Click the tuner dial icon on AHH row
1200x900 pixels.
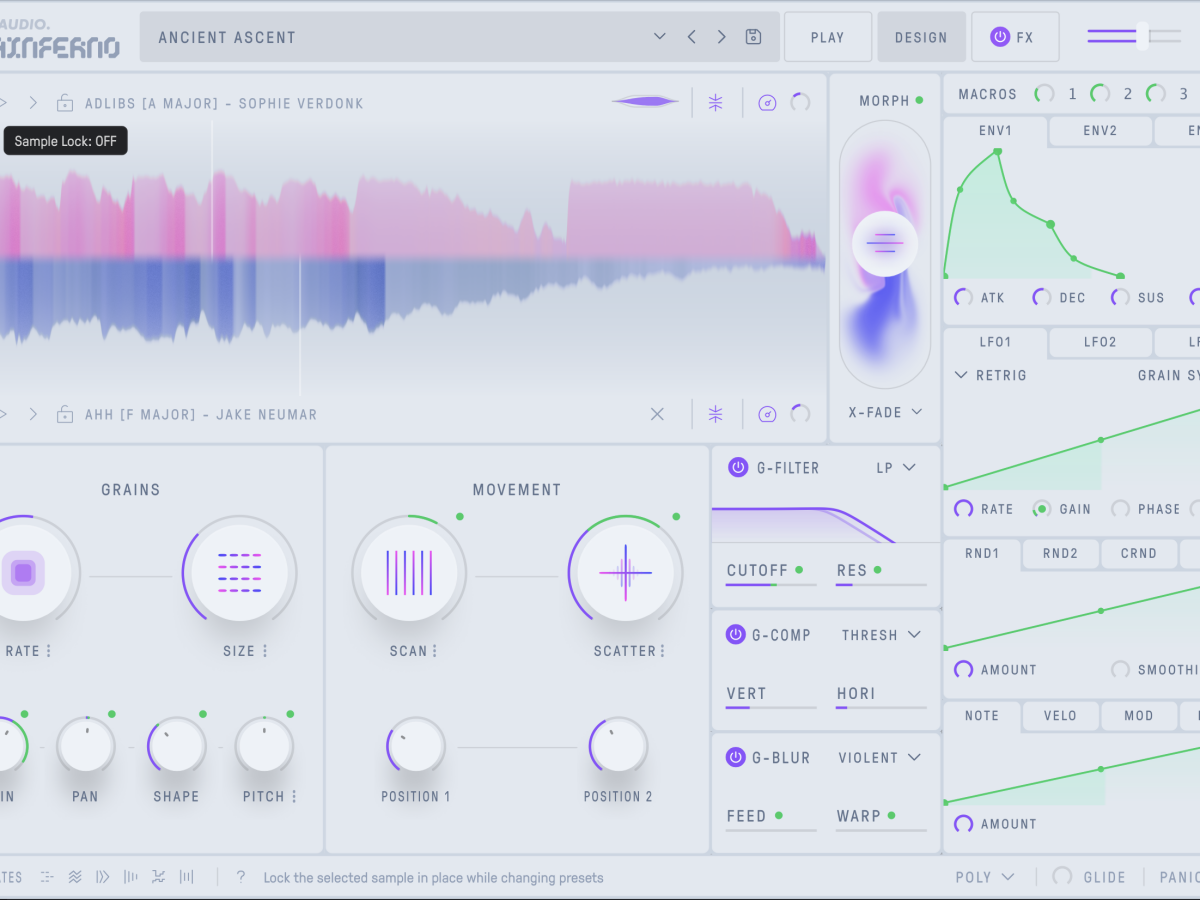click(767, 414)
